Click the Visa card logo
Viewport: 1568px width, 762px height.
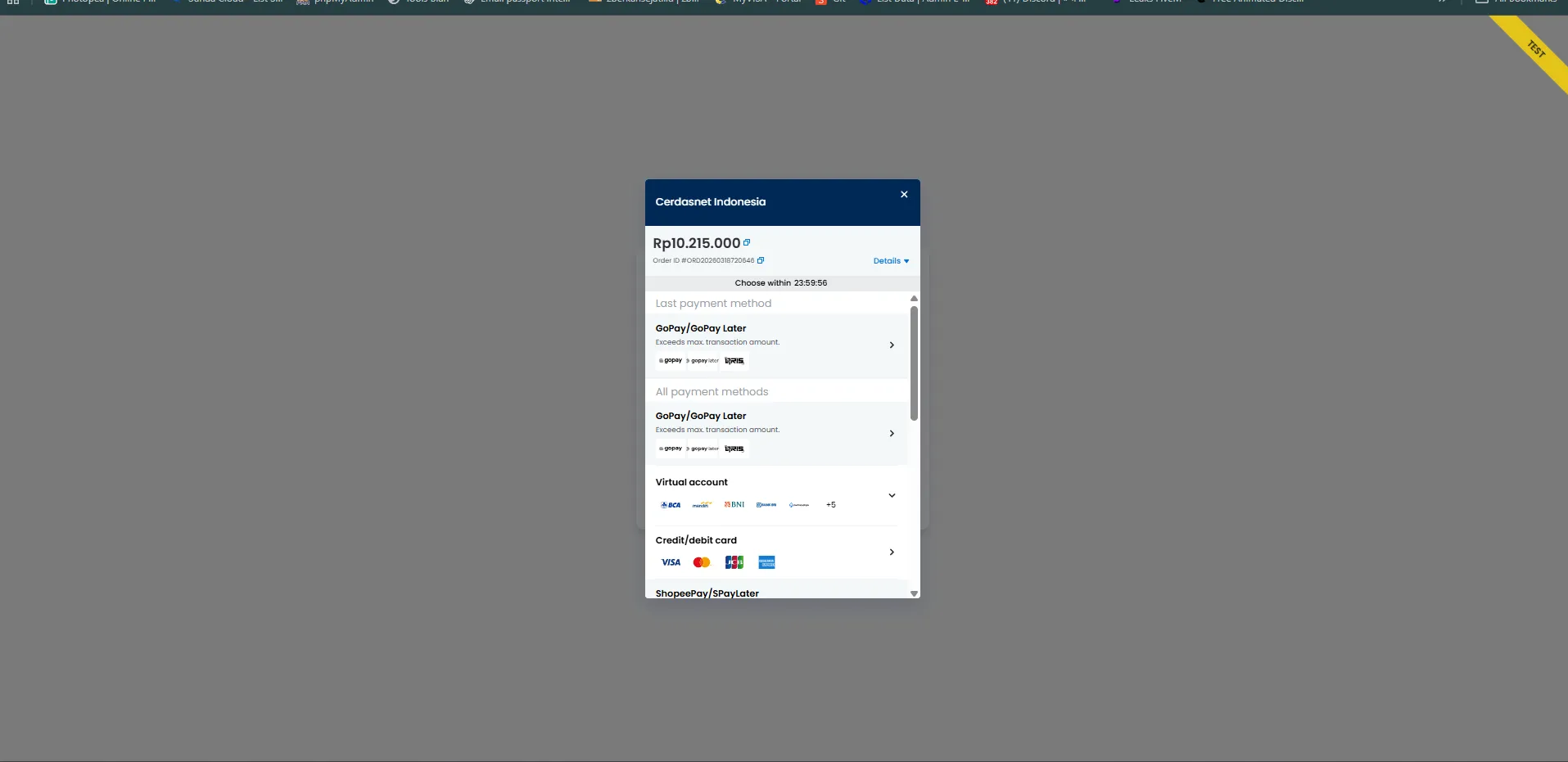point(671,562)
